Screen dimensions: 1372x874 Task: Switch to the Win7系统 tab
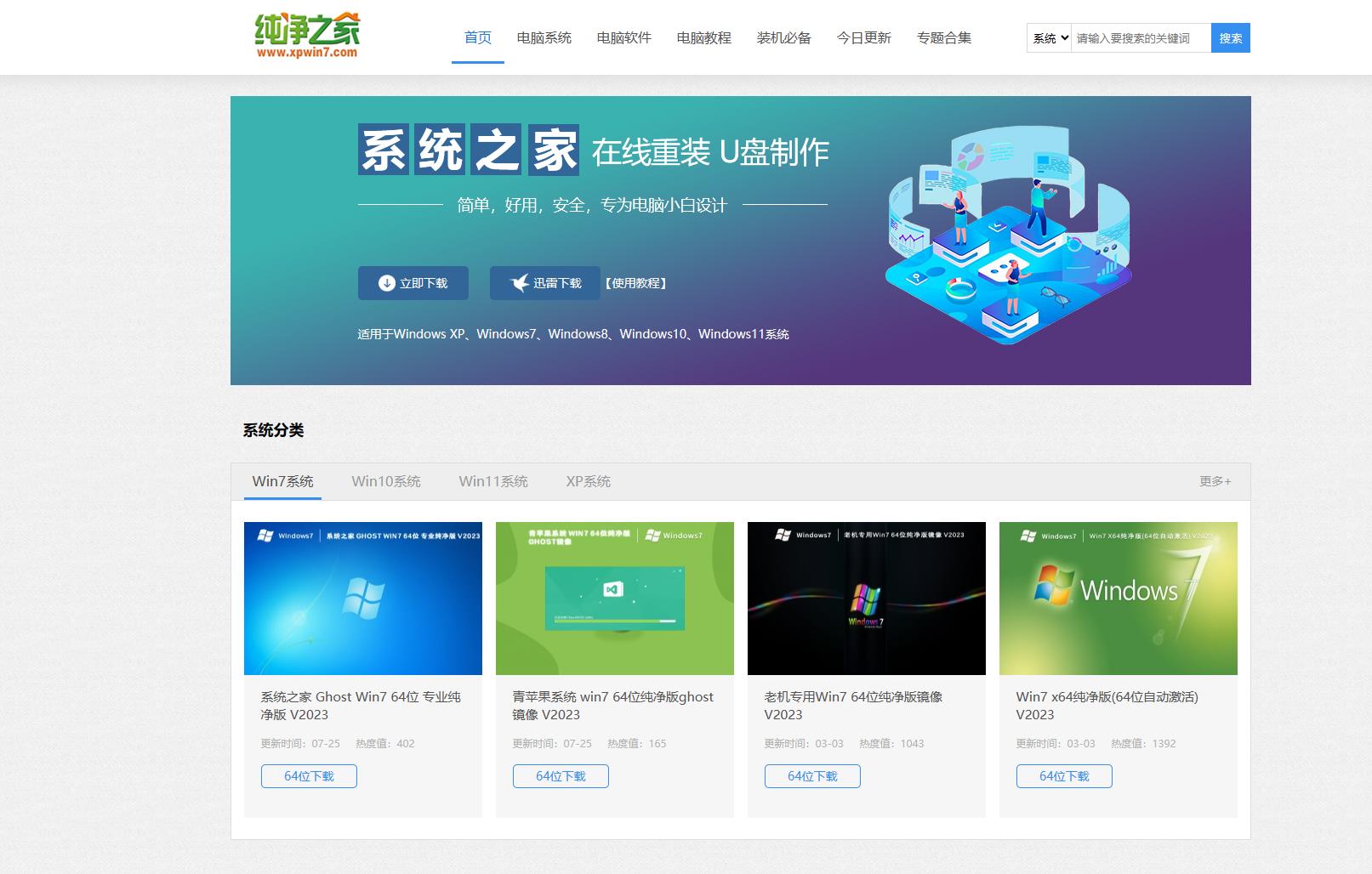tap(283, 481)
